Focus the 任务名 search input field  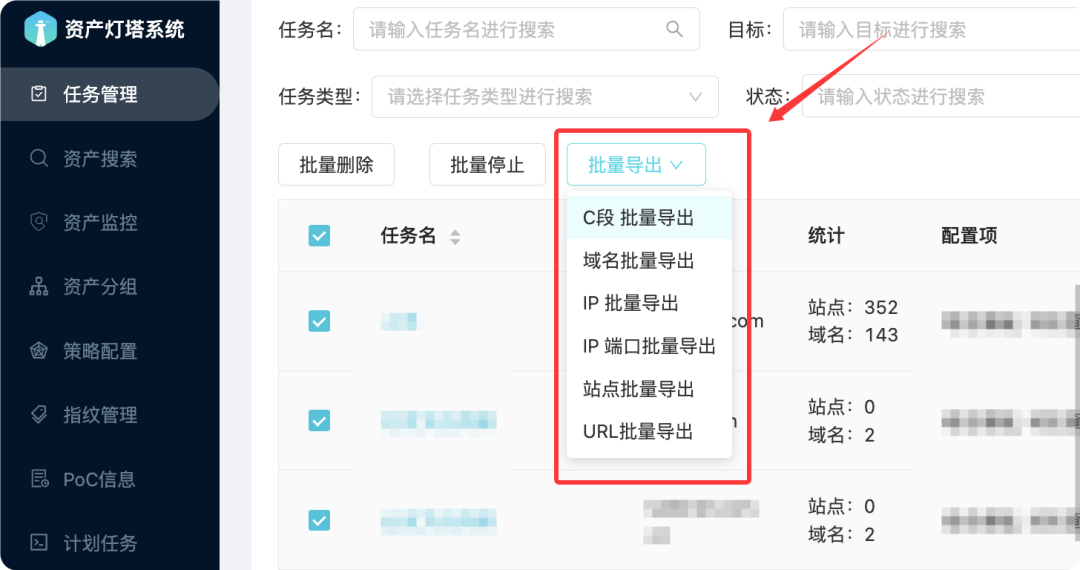click(x=526, y=29)
